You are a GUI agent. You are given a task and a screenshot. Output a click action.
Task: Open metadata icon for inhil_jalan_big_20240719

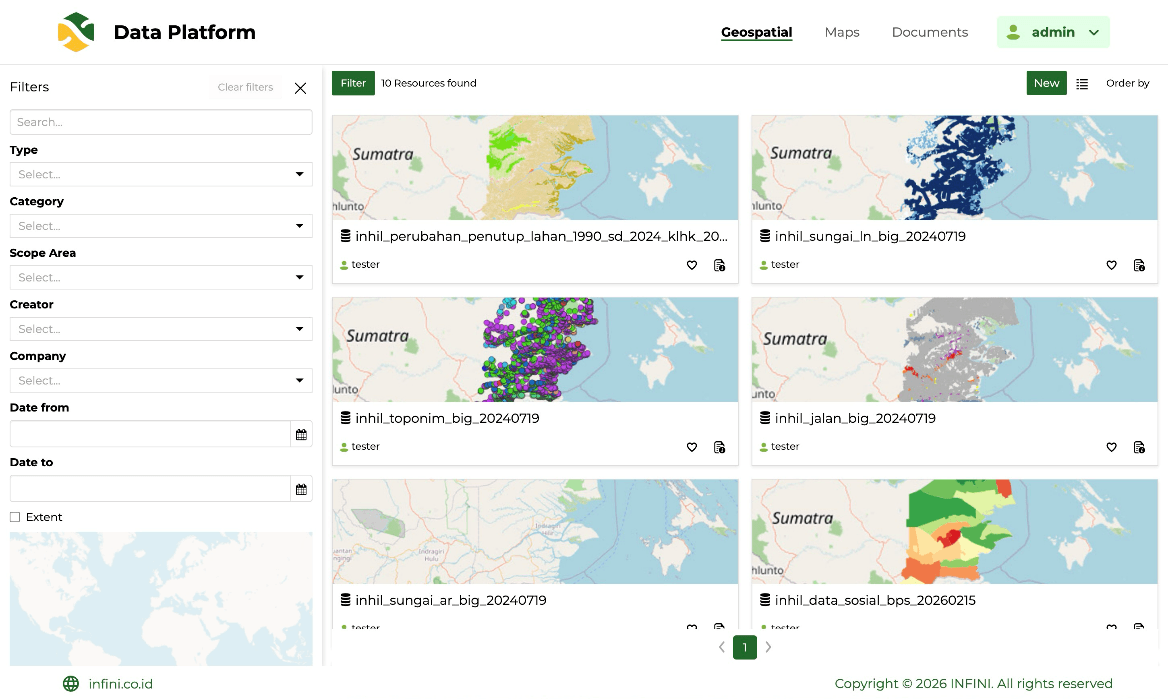(1139, 447)
